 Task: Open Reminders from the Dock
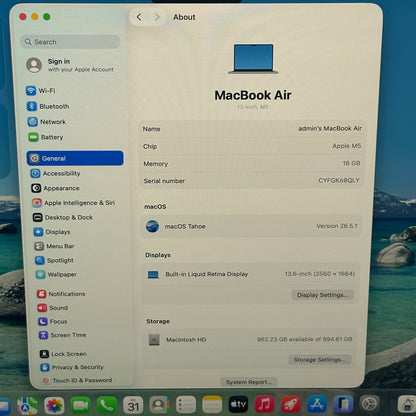point(186,405)
